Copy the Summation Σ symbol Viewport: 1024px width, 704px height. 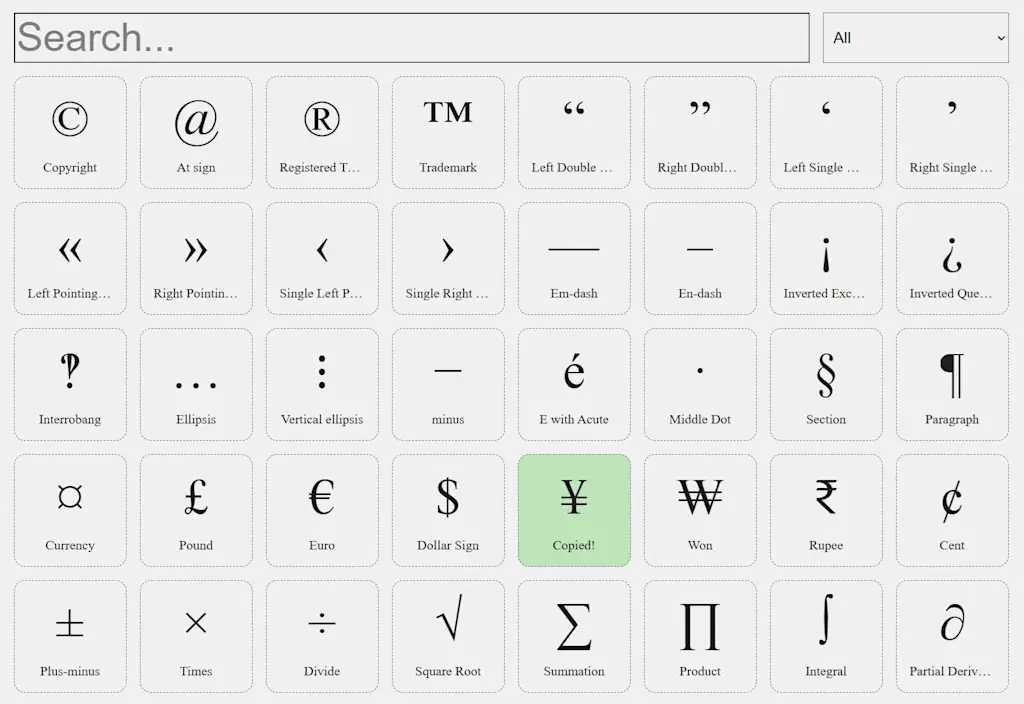pyautogui.click(x=574, y=636)
